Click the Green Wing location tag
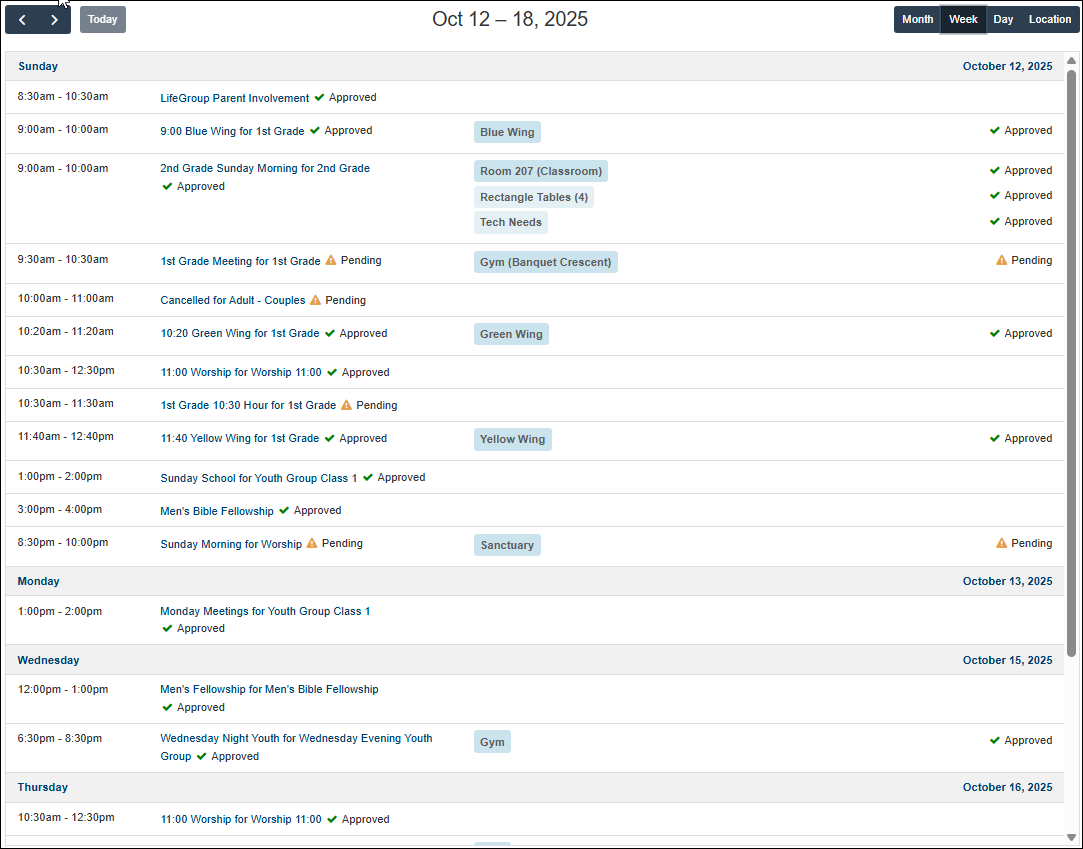1083x849 pixels. pos(511,334)
